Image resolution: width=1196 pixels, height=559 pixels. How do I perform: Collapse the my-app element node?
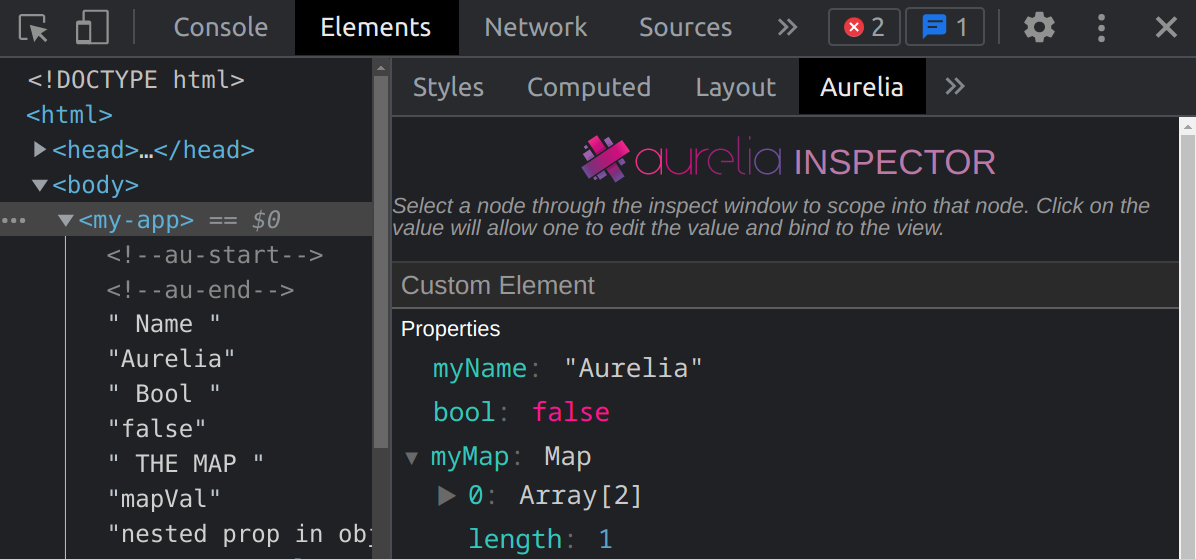pos(66,220)
